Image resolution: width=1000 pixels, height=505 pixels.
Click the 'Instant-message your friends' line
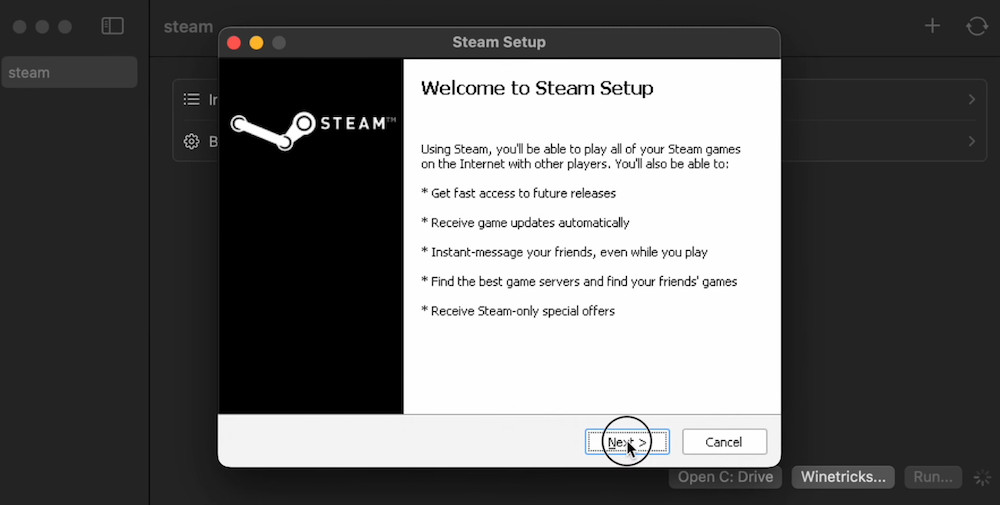pos(564,252)
